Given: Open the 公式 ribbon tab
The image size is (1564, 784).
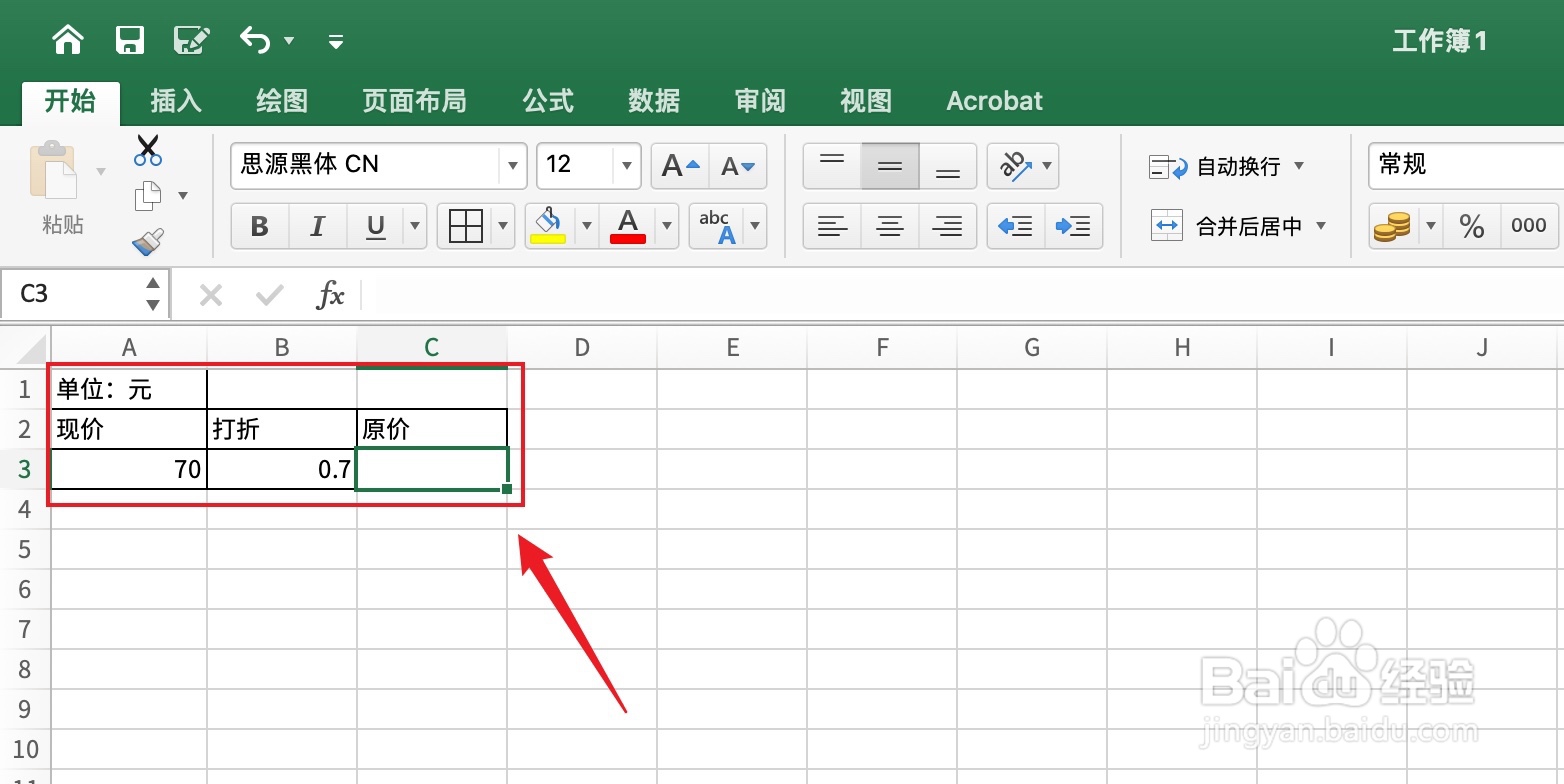Looking at the screenshot, I should click(x=548, y=101).
